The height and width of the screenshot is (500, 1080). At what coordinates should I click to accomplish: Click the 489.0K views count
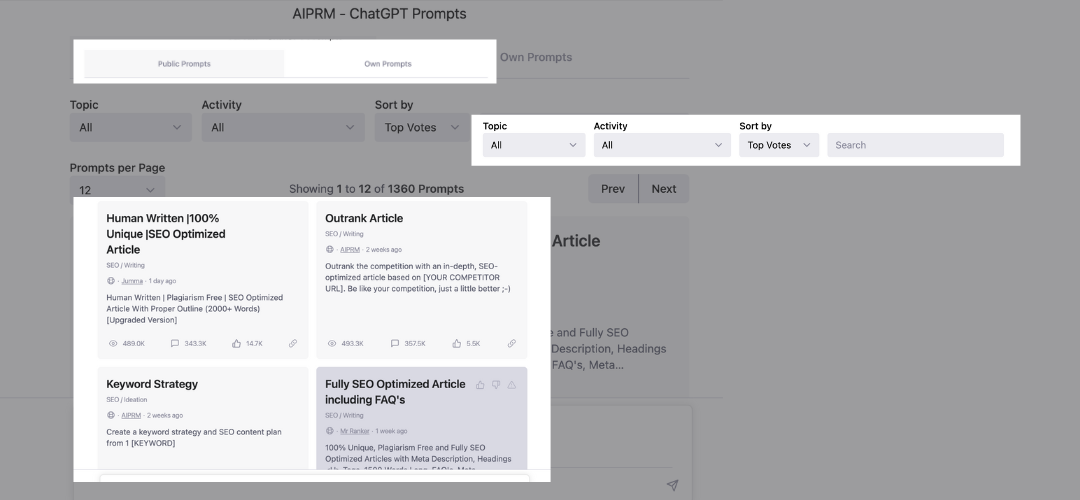point(134,344)
